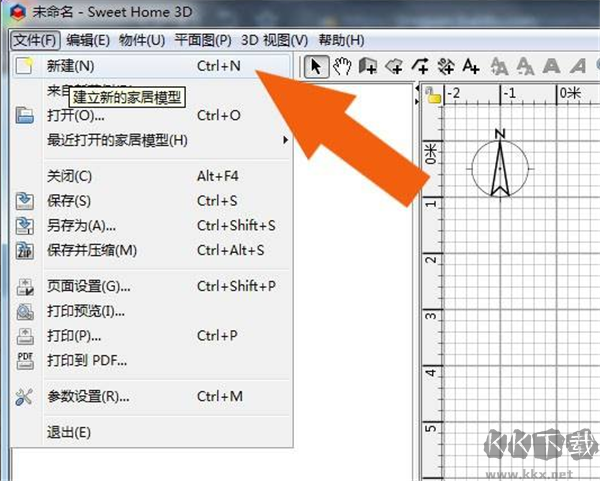Click the Sweet Home 3D title icon
The image size is (600, 481).
(18, 12)
